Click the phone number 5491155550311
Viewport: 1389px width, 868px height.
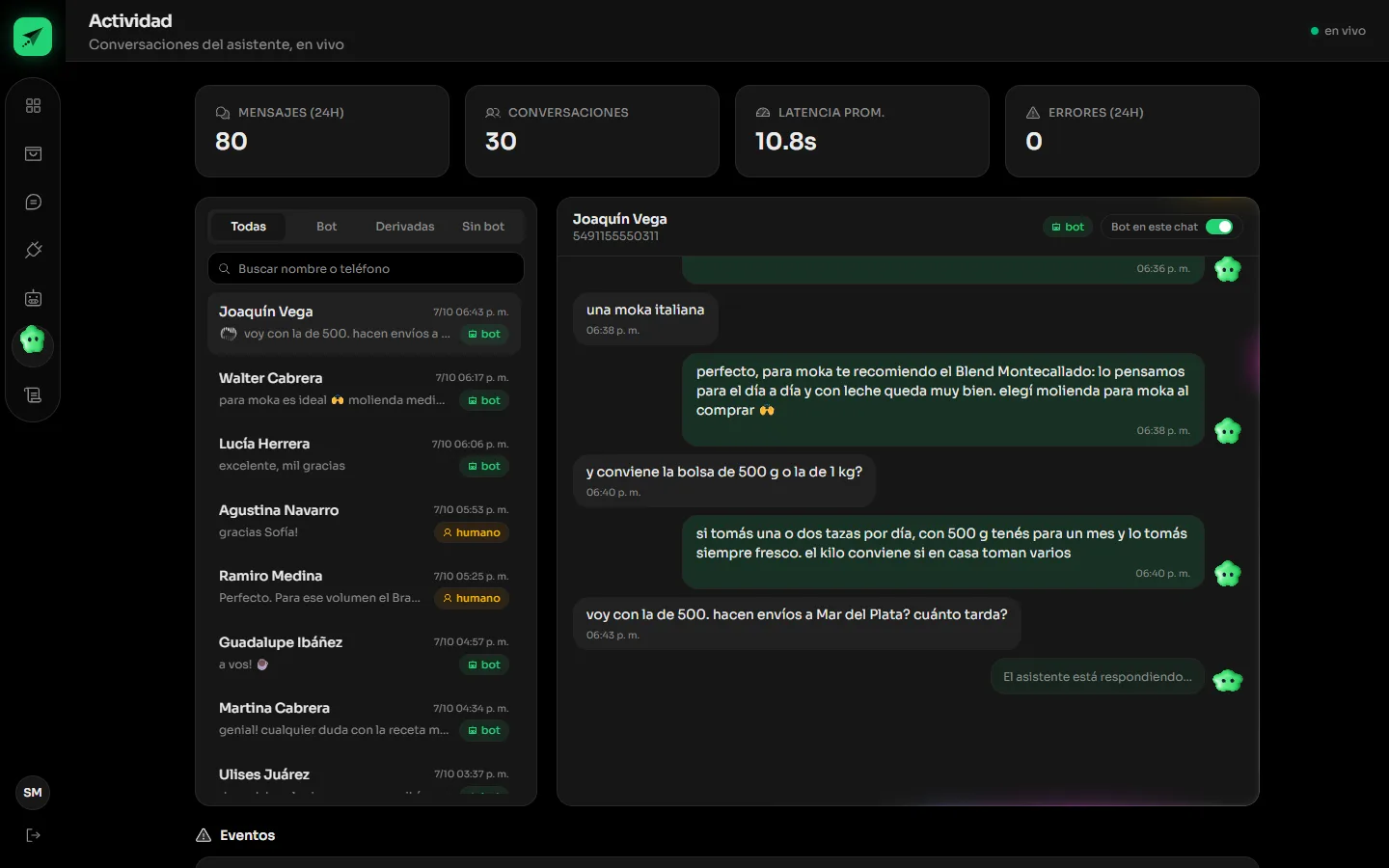point(615,236)
